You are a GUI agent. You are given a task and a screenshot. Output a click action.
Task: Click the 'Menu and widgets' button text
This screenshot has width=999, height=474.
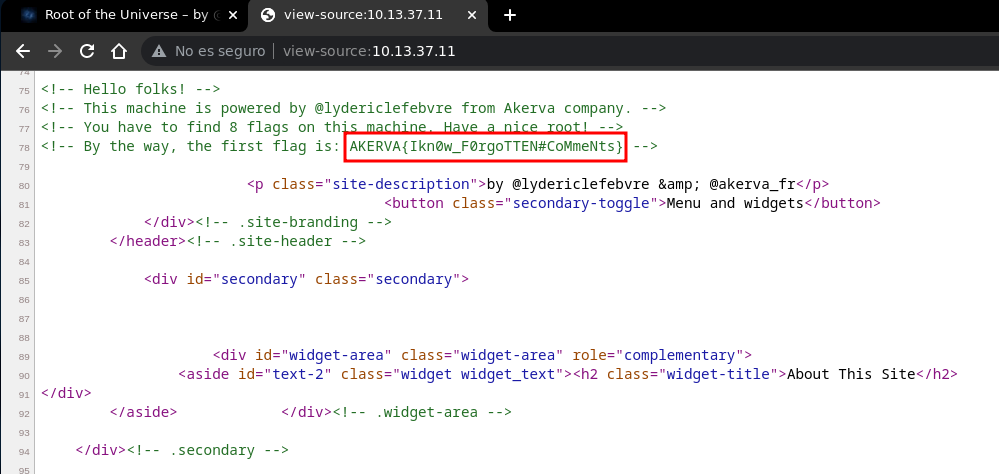[735, 203]
